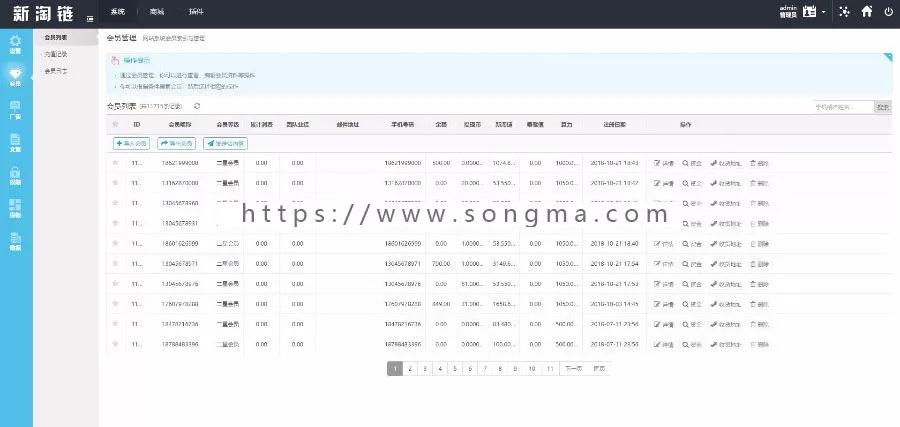Toggle star for member row 13045678971

115,263
